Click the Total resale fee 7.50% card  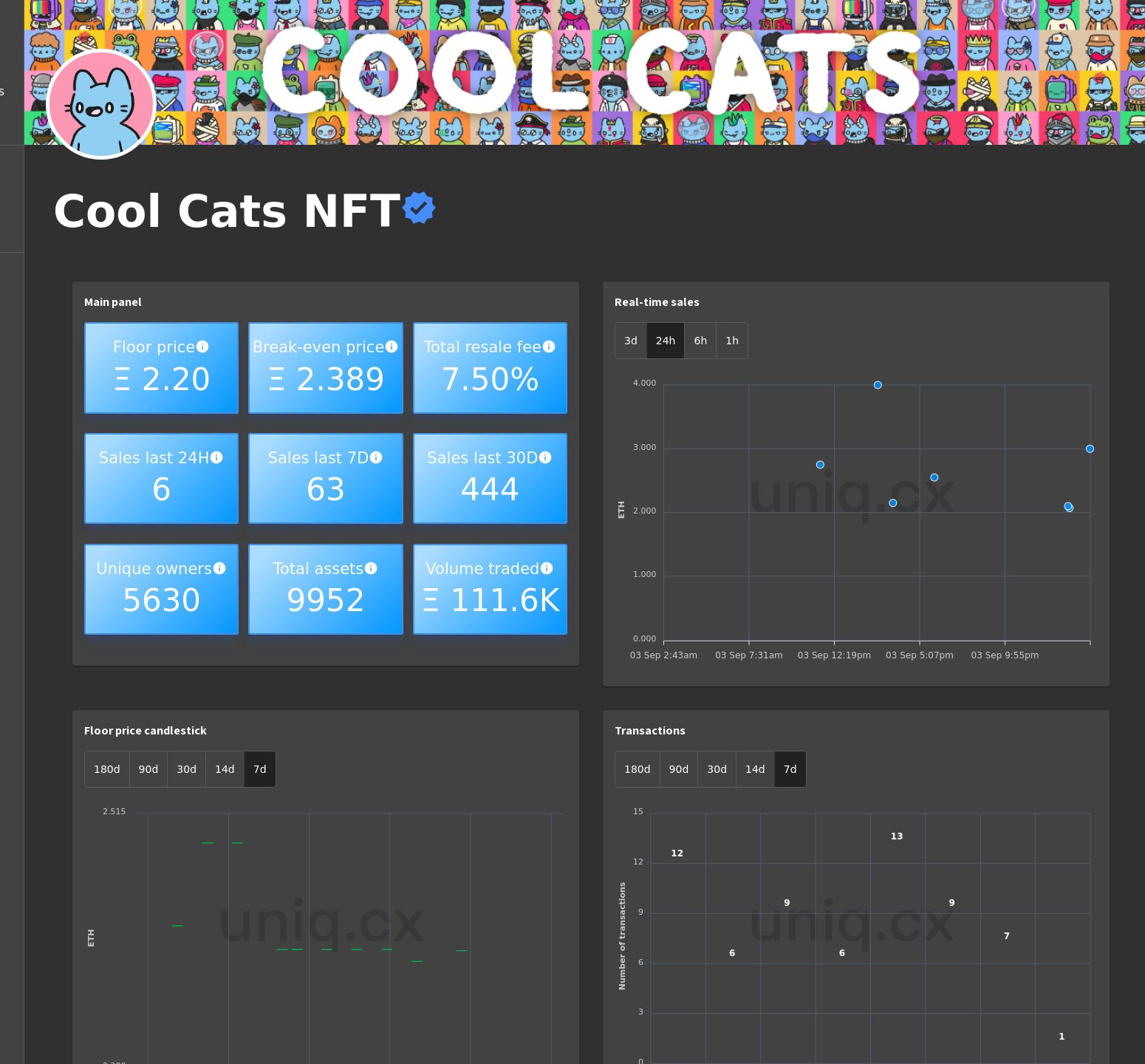(490, 368)
